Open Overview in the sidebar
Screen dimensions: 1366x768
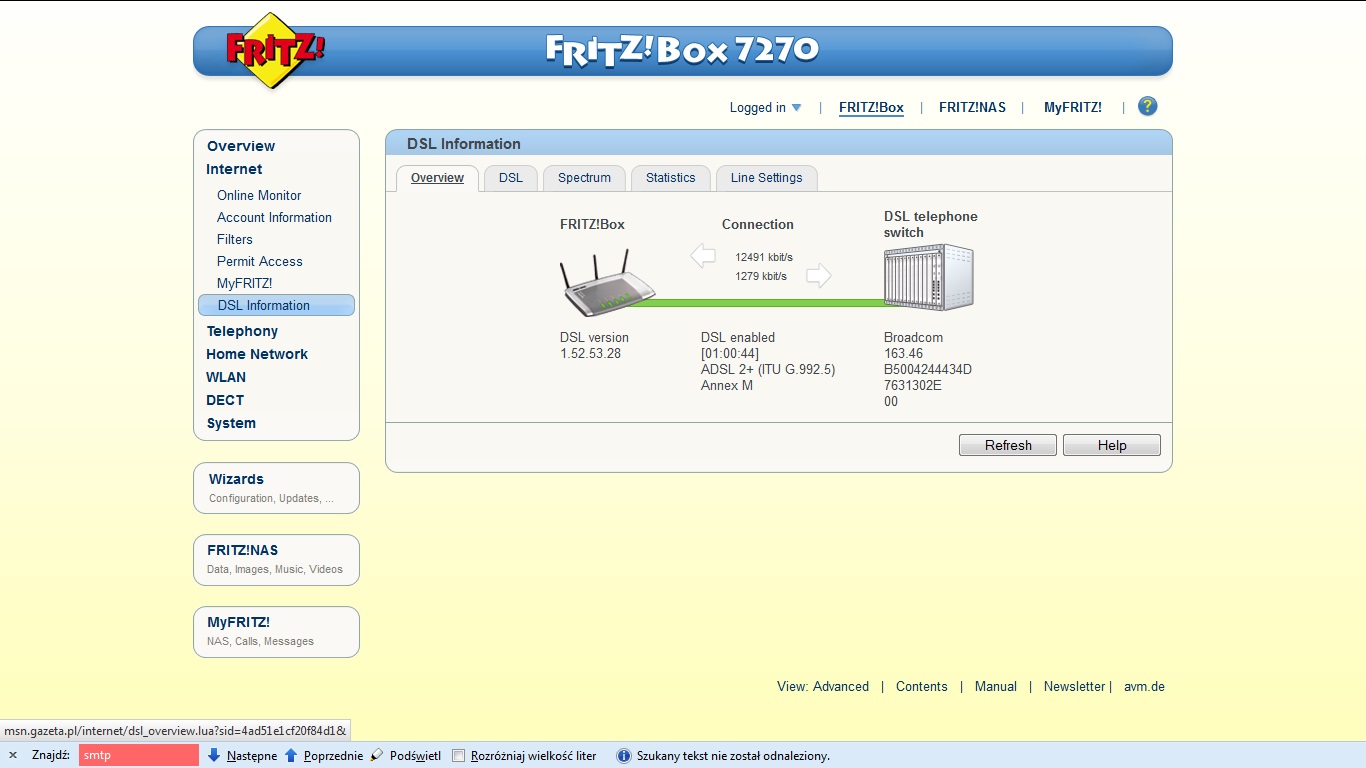click(241, 146)
